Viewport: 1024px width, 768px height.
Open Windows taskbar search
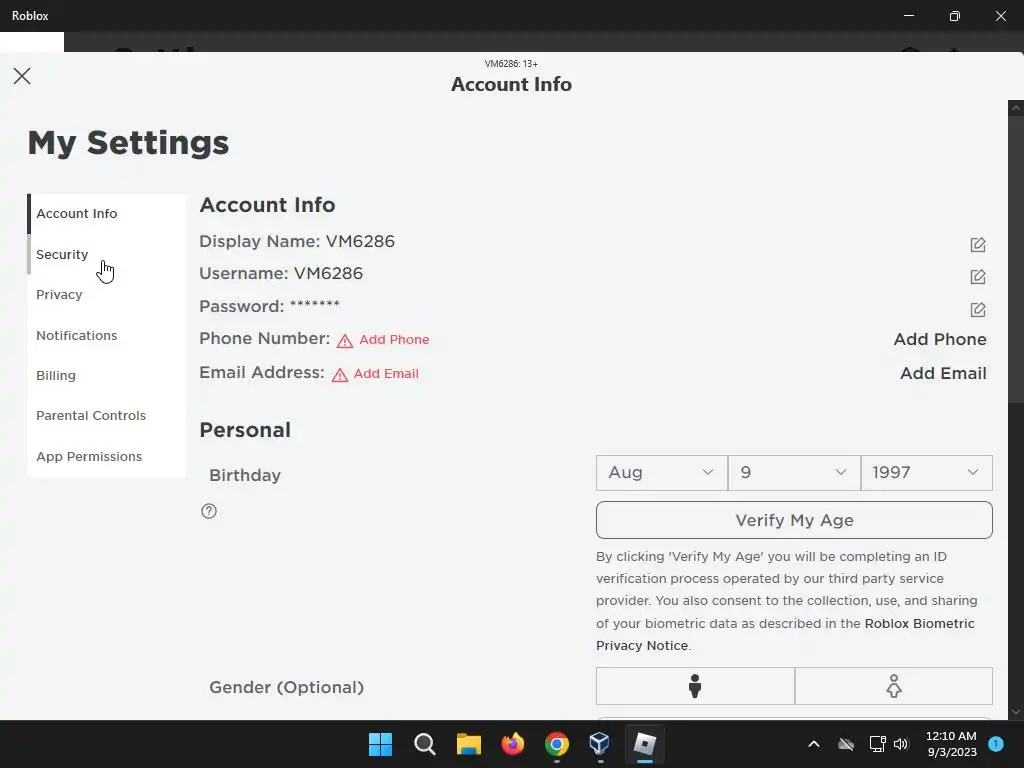[x=424, y=744]
